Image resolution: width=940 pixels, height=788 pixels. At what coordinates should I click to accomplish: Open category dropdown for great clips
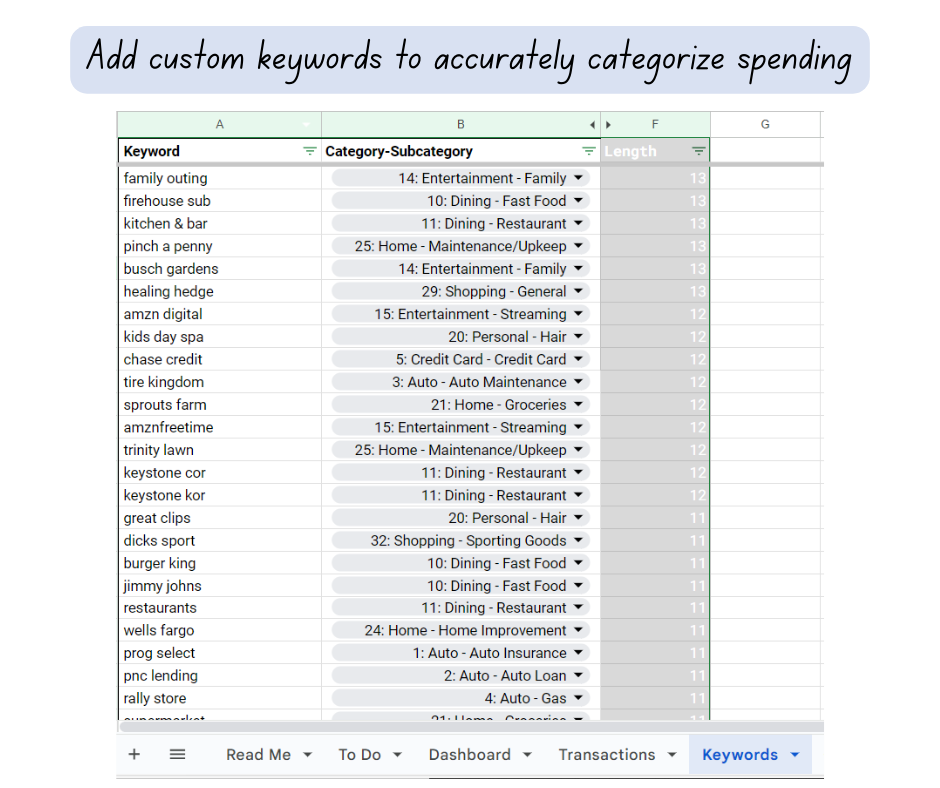pyautogui.click(x=579, y=518)
